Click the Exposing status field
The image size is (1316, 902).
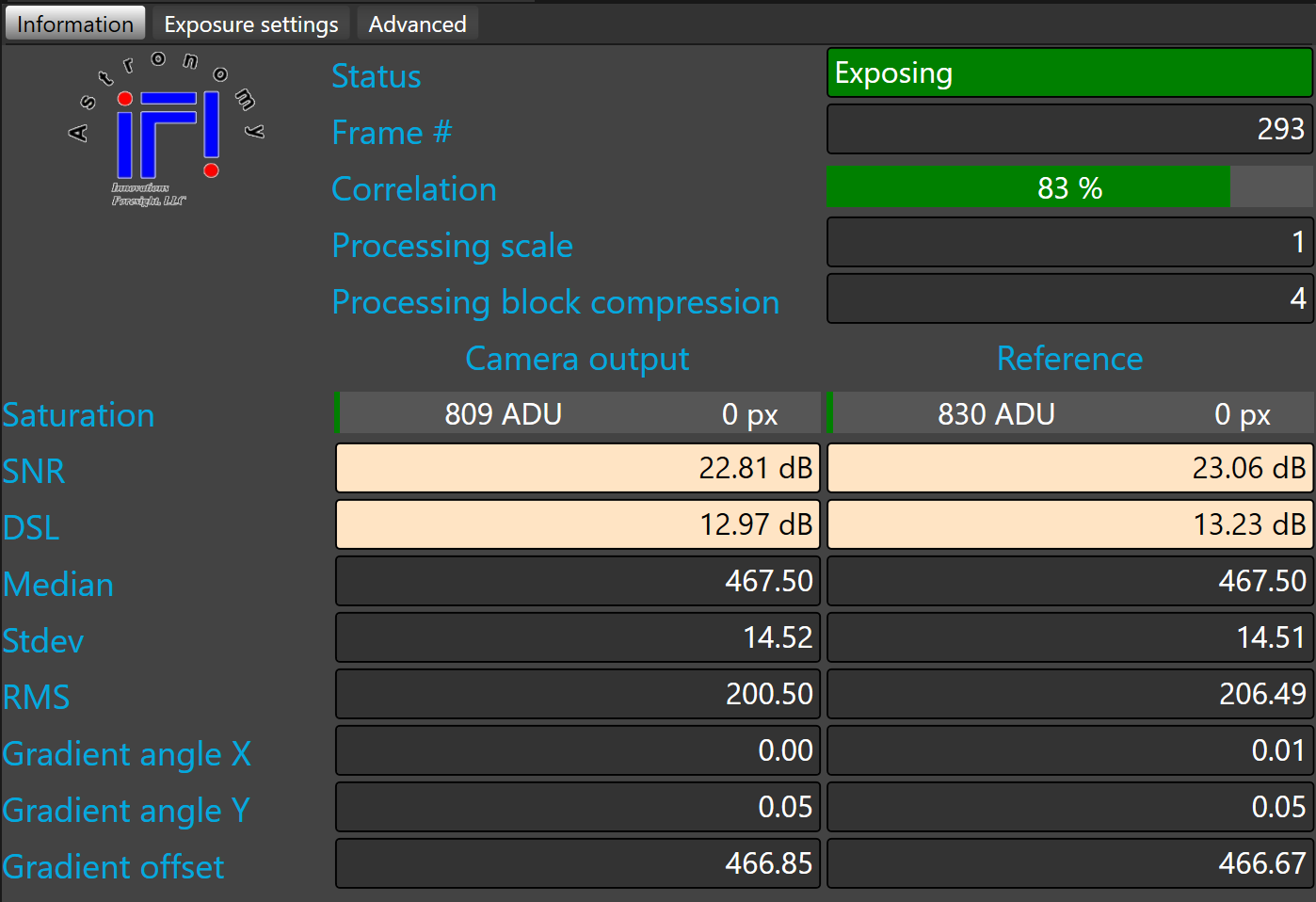pyautogui.click(x=1069, y=72)
